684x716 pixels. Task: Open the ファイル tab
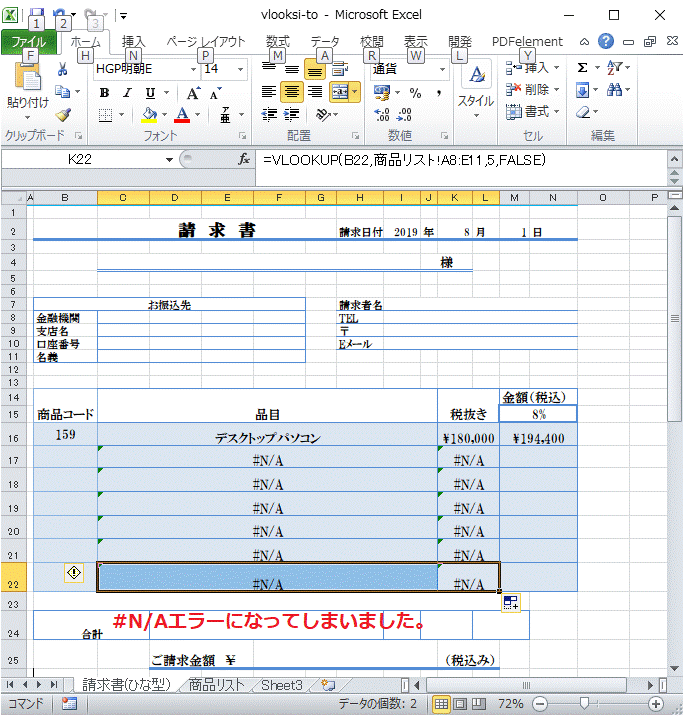coord(28,42)
